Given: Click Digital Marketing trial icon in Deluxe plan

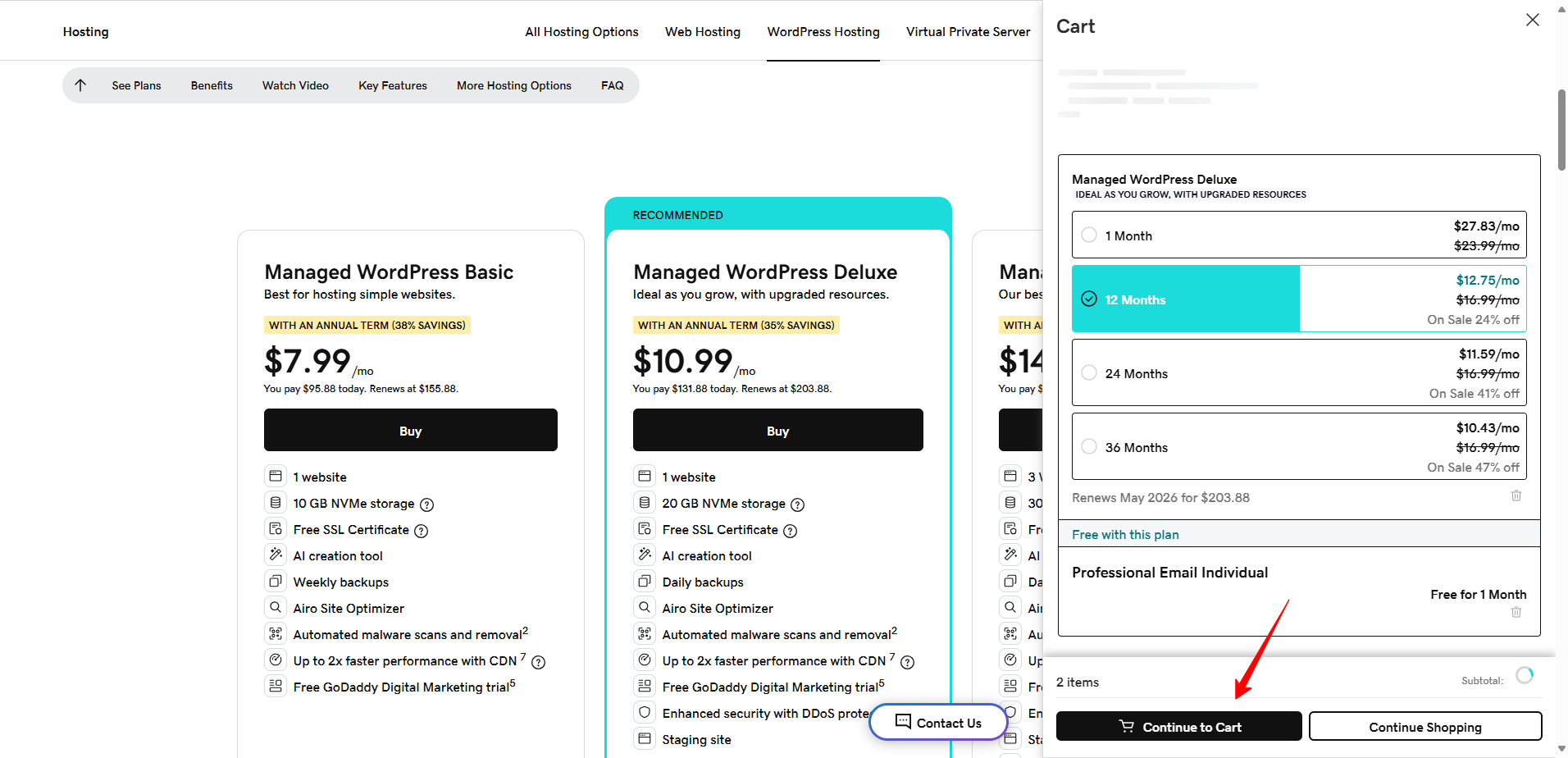Looking at the screenshot, I should pos(645,686).
